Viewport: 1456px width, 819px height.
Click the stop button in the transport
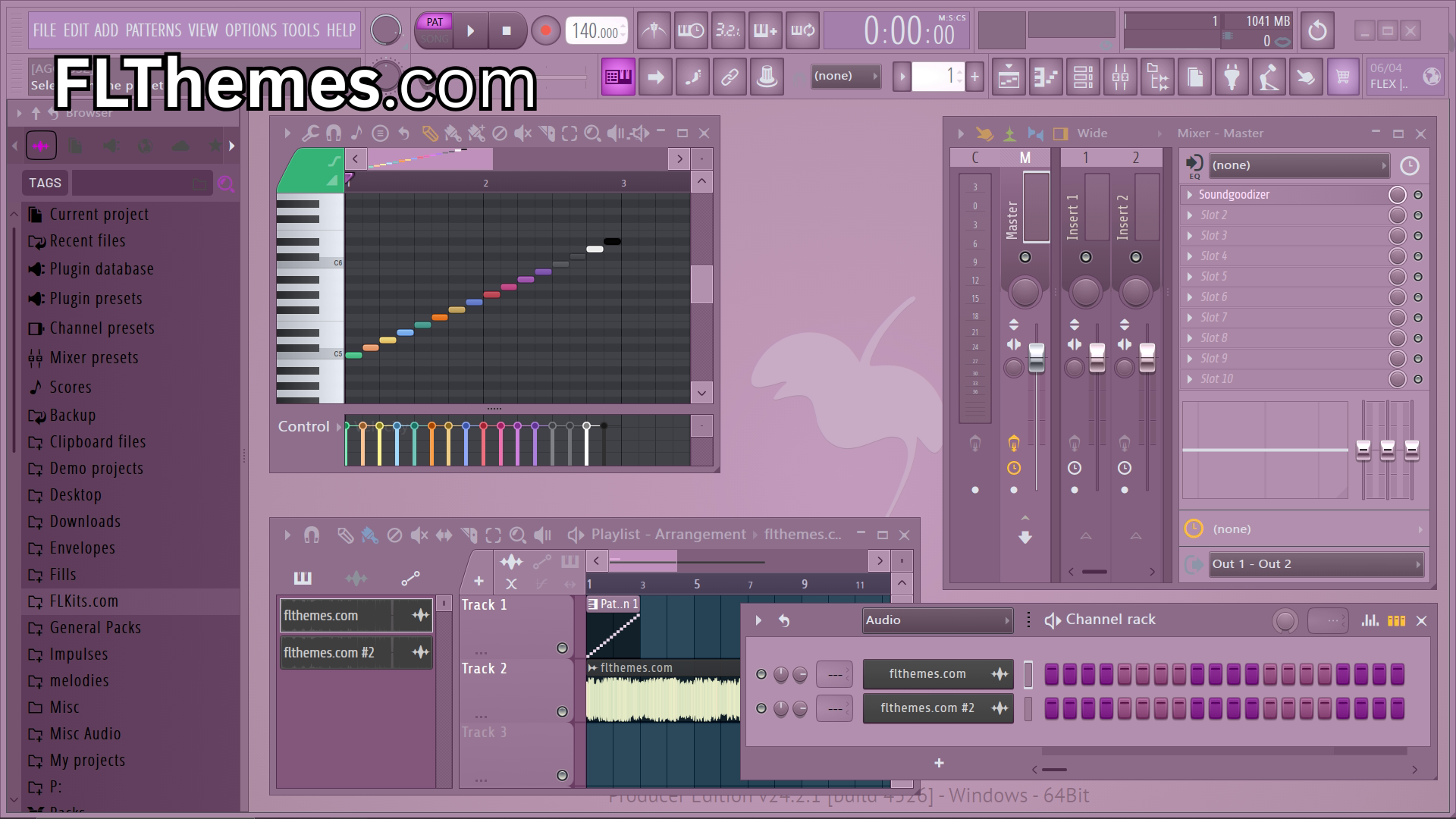507,31
